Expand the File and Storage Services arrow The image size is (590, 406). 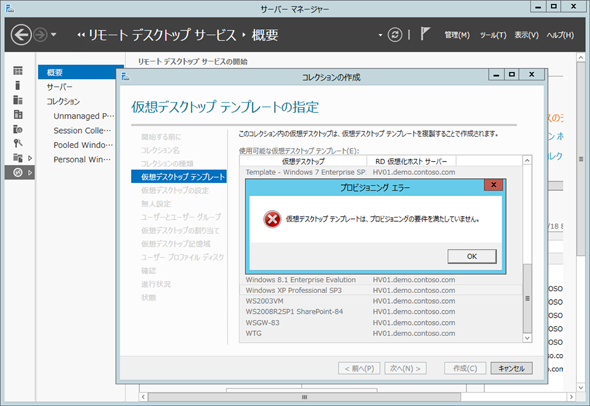(x=30, y=158)
